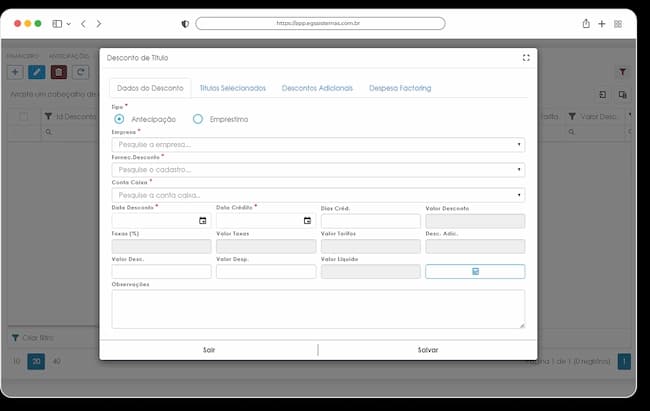Switch to Títulos Selecionados tab
Viewport: 650px width, 411px height.
[x=233, y=88]
